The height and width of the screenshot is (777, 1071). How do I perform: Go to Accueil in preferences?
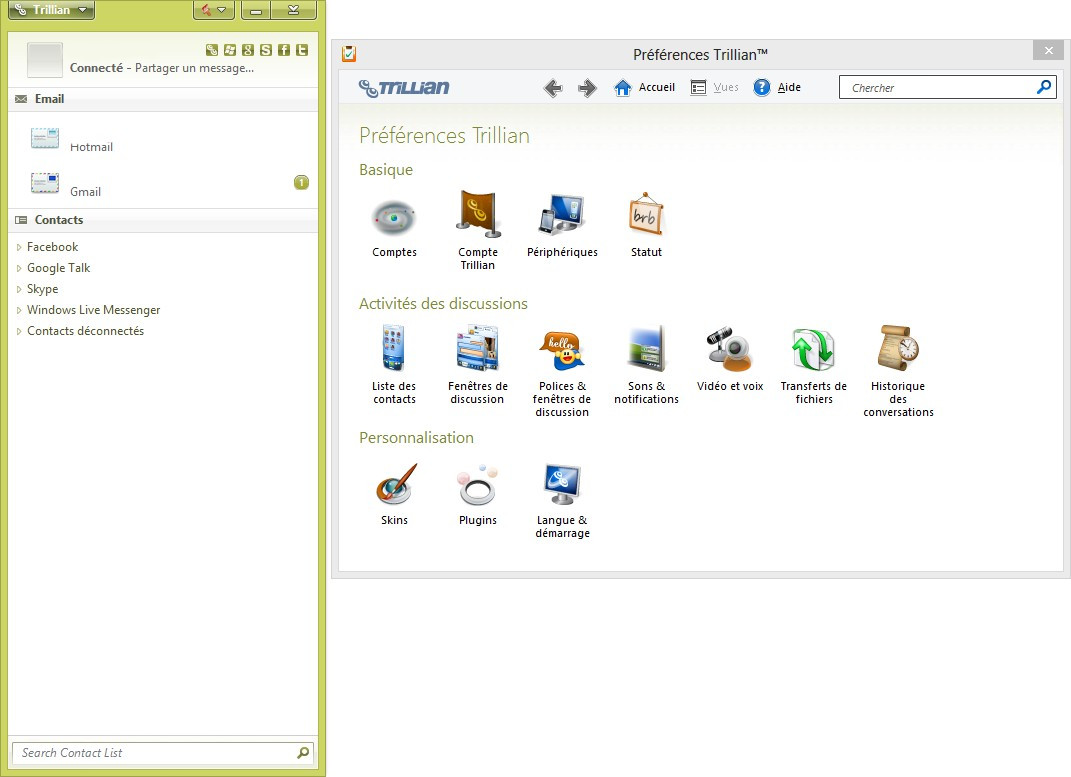click(x=644, y=87)
